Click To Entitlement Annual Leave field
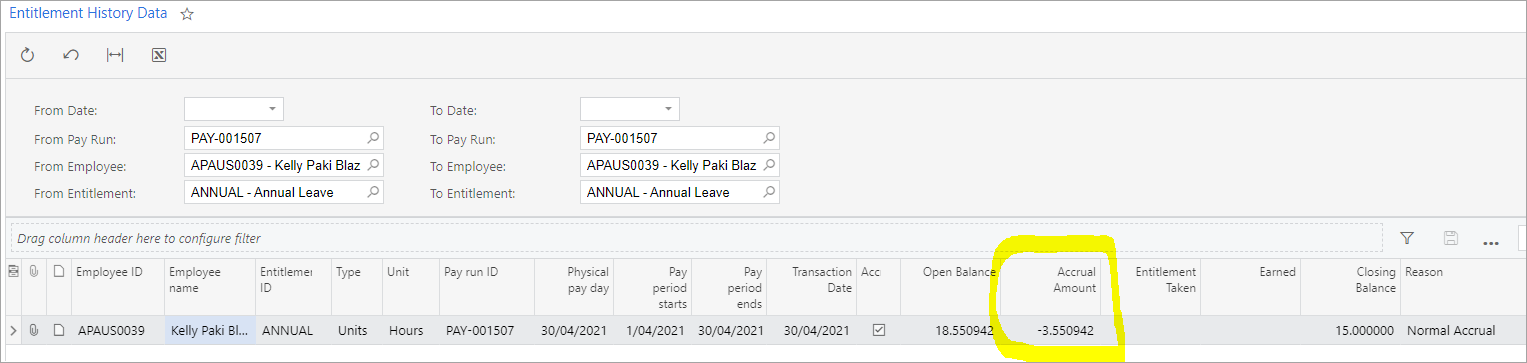This screenshot has height=363, width=1527. pos(680,192)
